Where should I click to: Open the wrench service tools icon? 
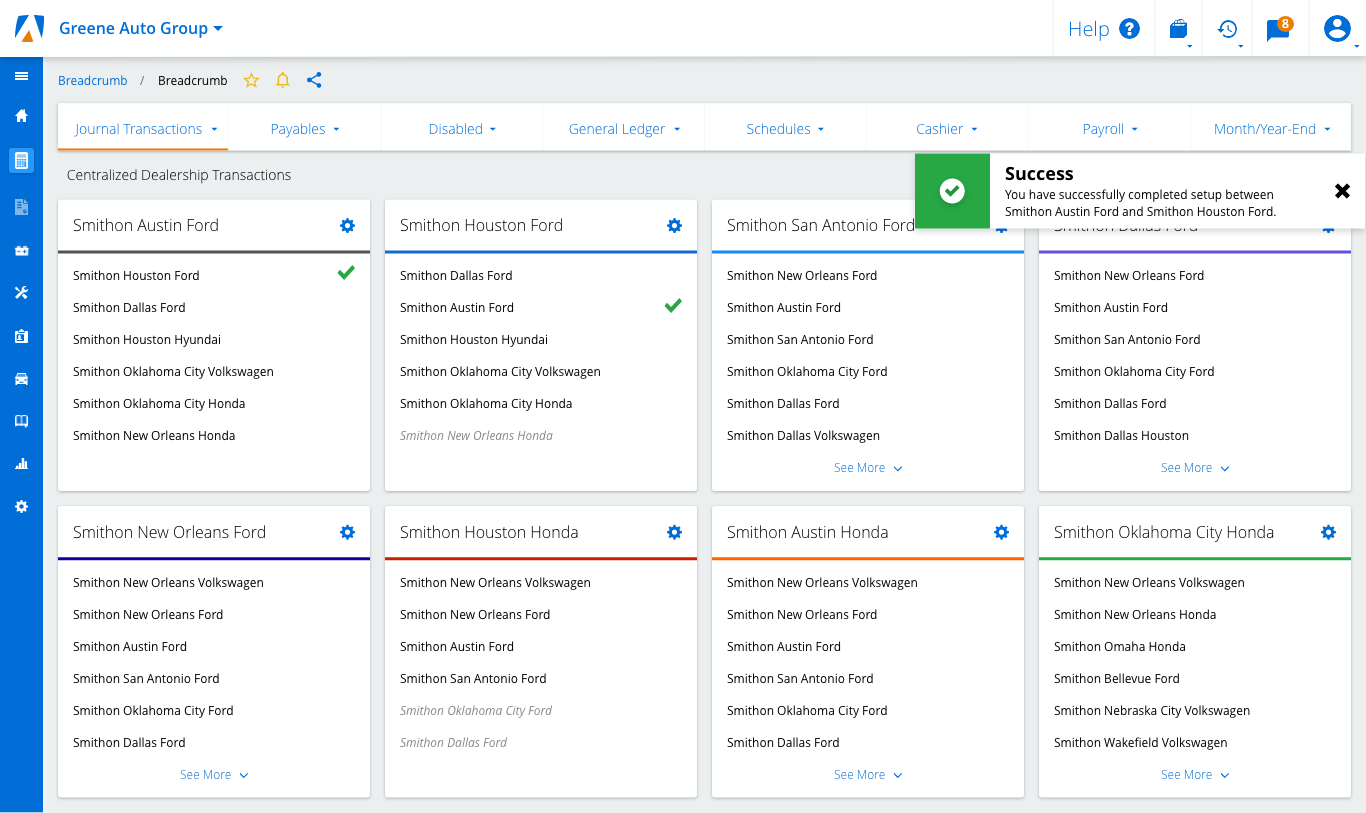tap(21, 293)
